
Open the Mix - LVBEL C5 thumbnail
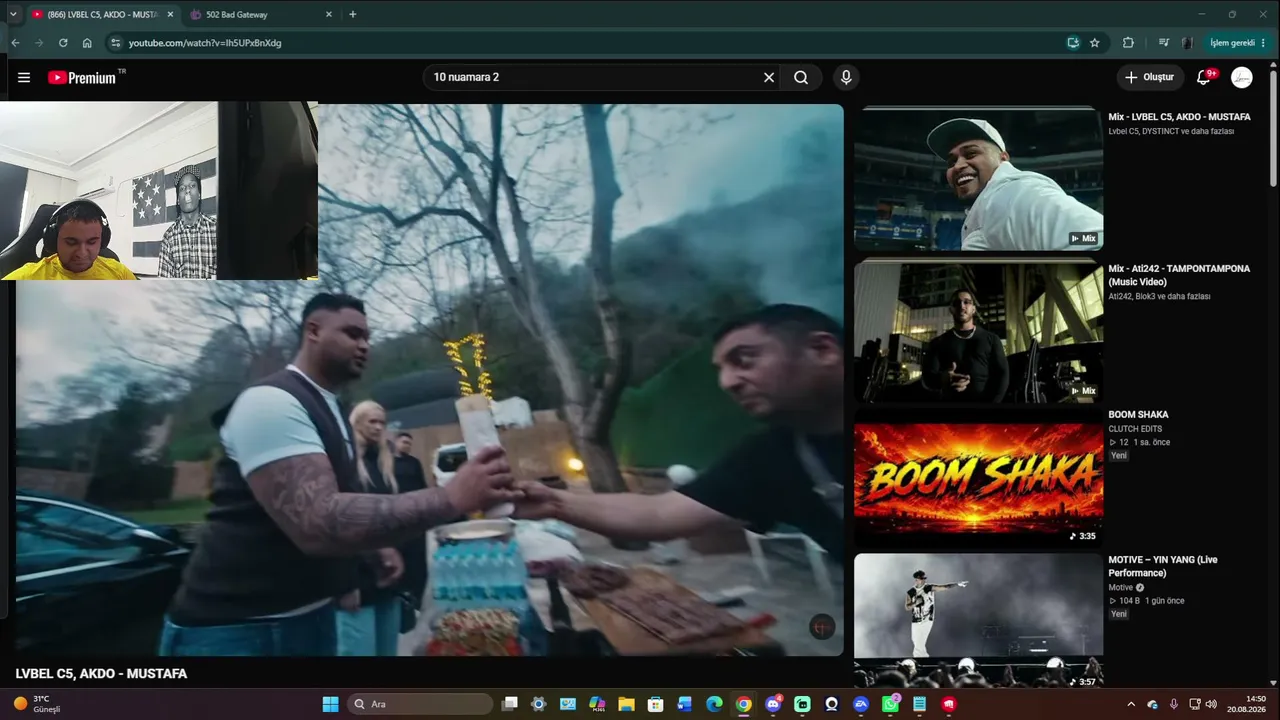coord(978,179)
